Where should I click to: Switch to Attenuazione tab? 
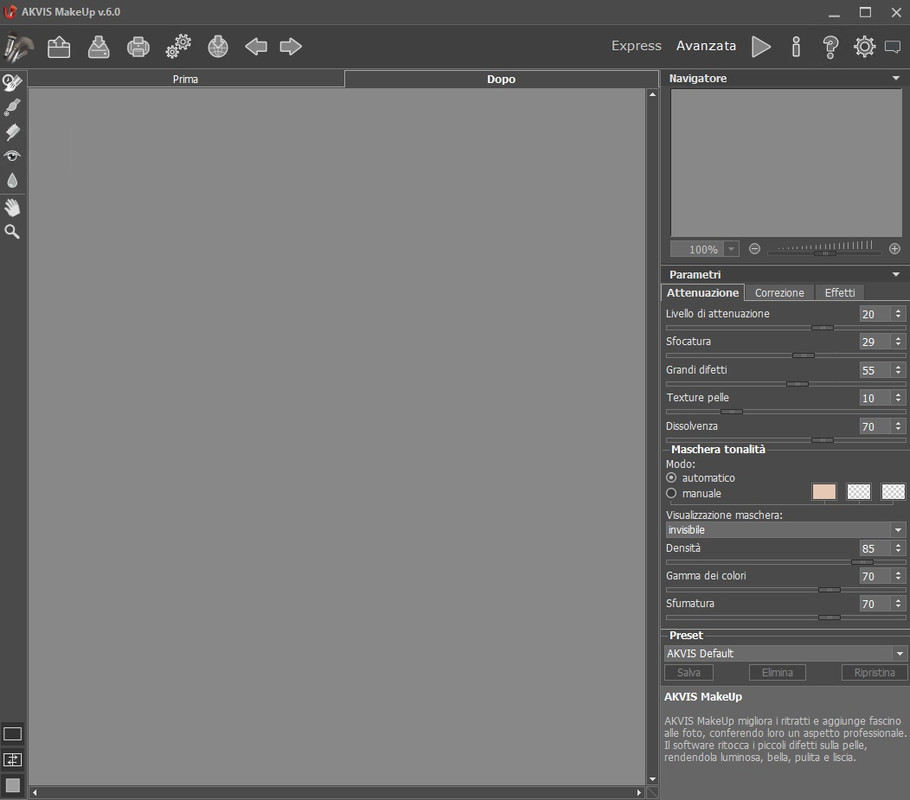click(x=702, y=293)
